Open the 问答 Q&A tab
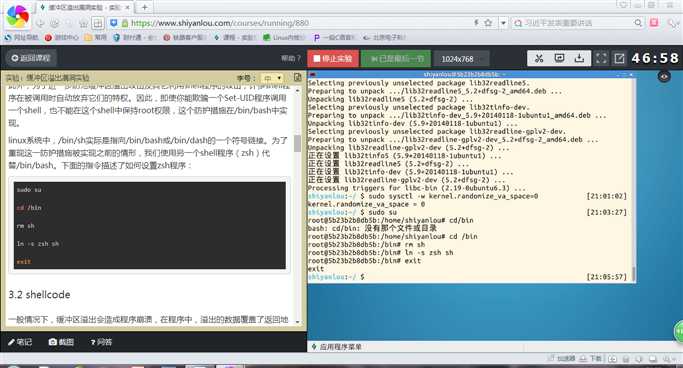This screenshot has width=683, height=368. pos(101,342)
